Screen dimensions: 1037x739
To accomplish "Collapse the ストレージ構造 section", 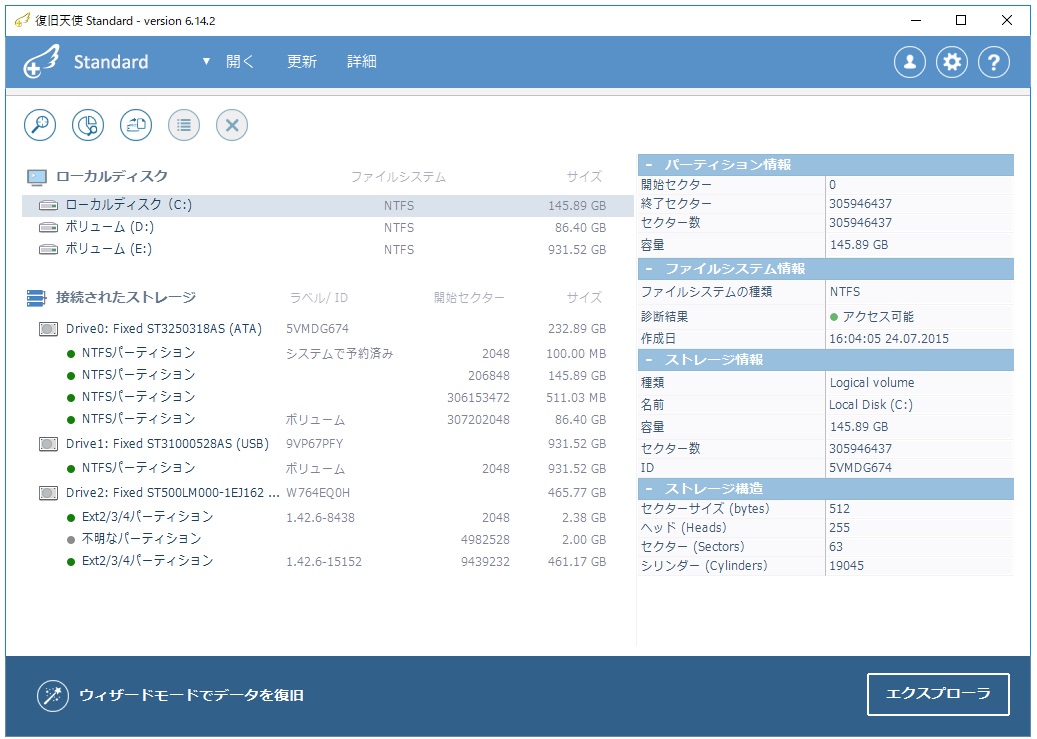I will tap(649, 489).
